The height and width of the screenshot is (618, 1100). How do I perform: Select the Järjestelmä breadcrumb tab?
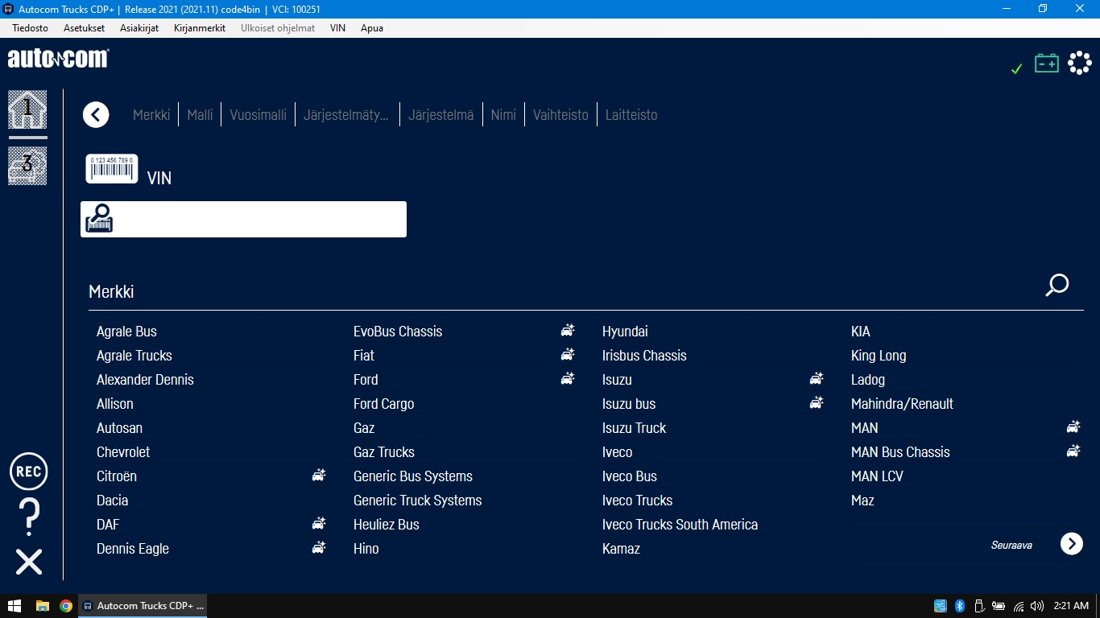pos(441,114)
